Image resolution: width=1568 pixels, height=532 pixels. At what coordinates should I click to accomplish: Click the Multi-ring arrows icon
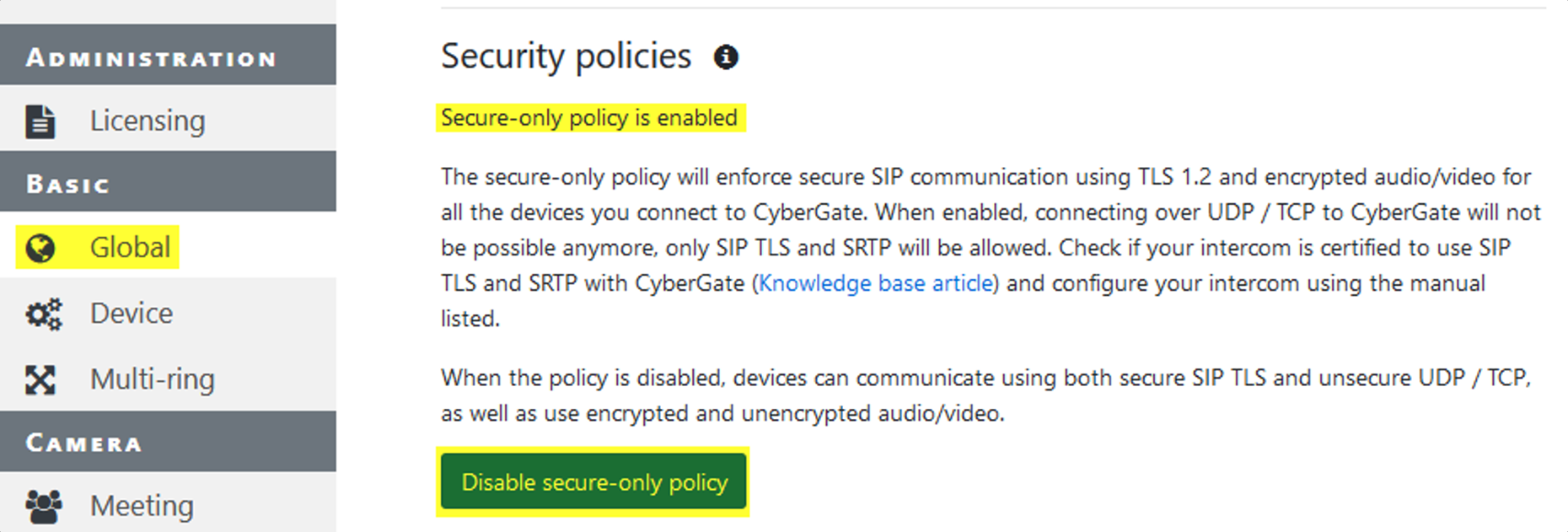pyautogui.click(x=40, y=379)
